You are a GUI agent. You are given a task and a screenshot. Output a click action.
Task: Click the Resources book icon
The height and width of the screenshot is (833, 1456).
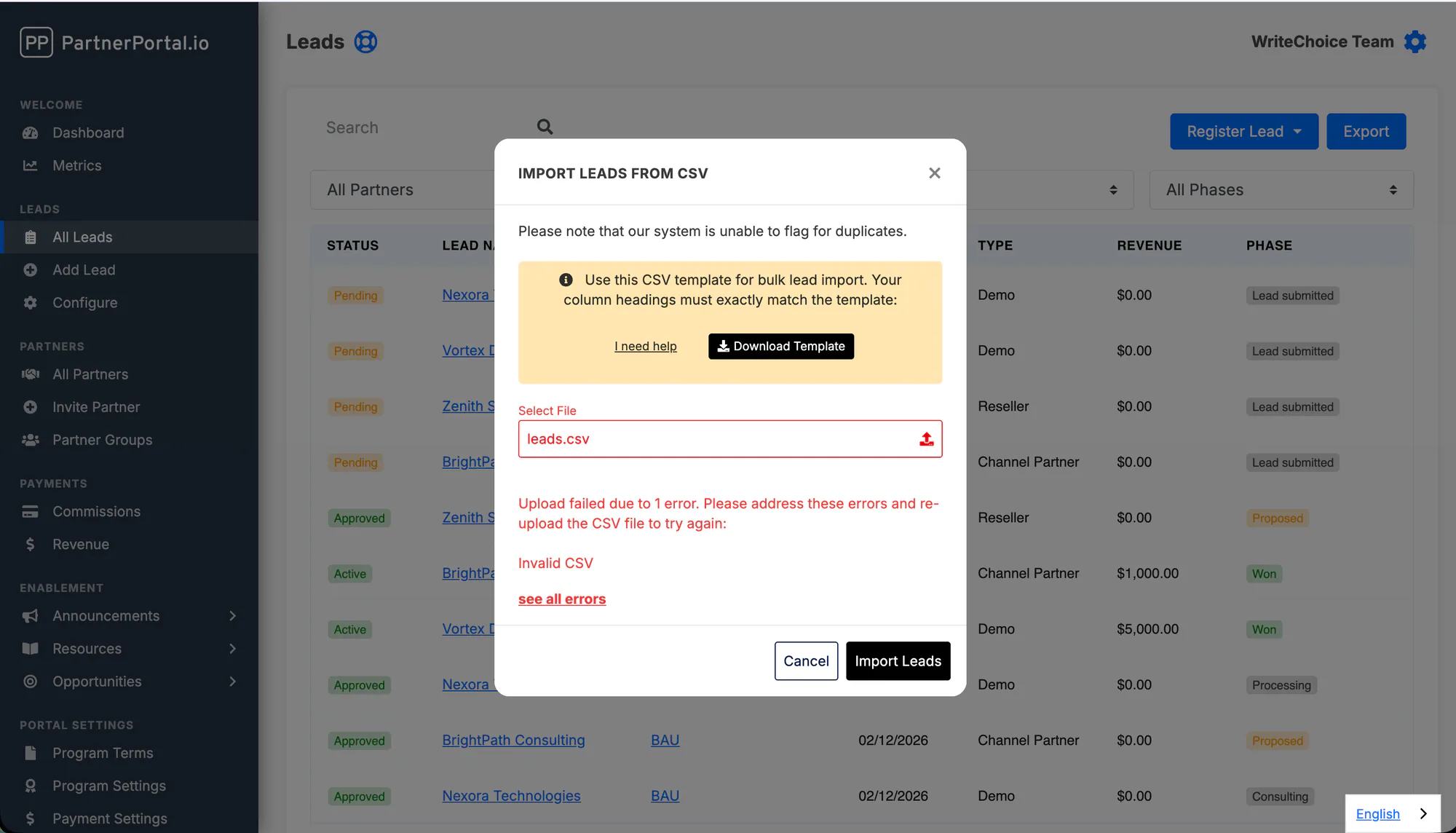(31, 649)
